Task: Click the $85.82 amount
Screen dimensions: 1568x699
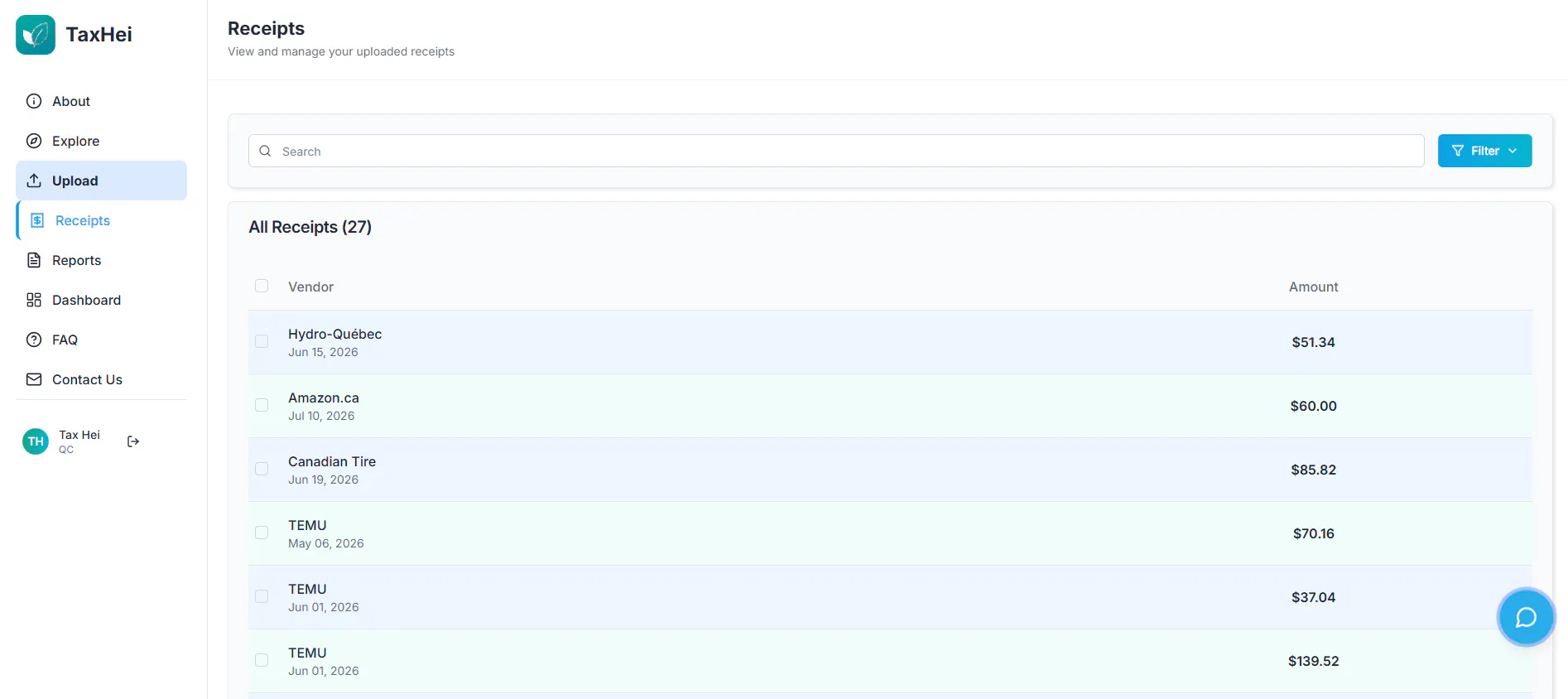Action: 1314,470
